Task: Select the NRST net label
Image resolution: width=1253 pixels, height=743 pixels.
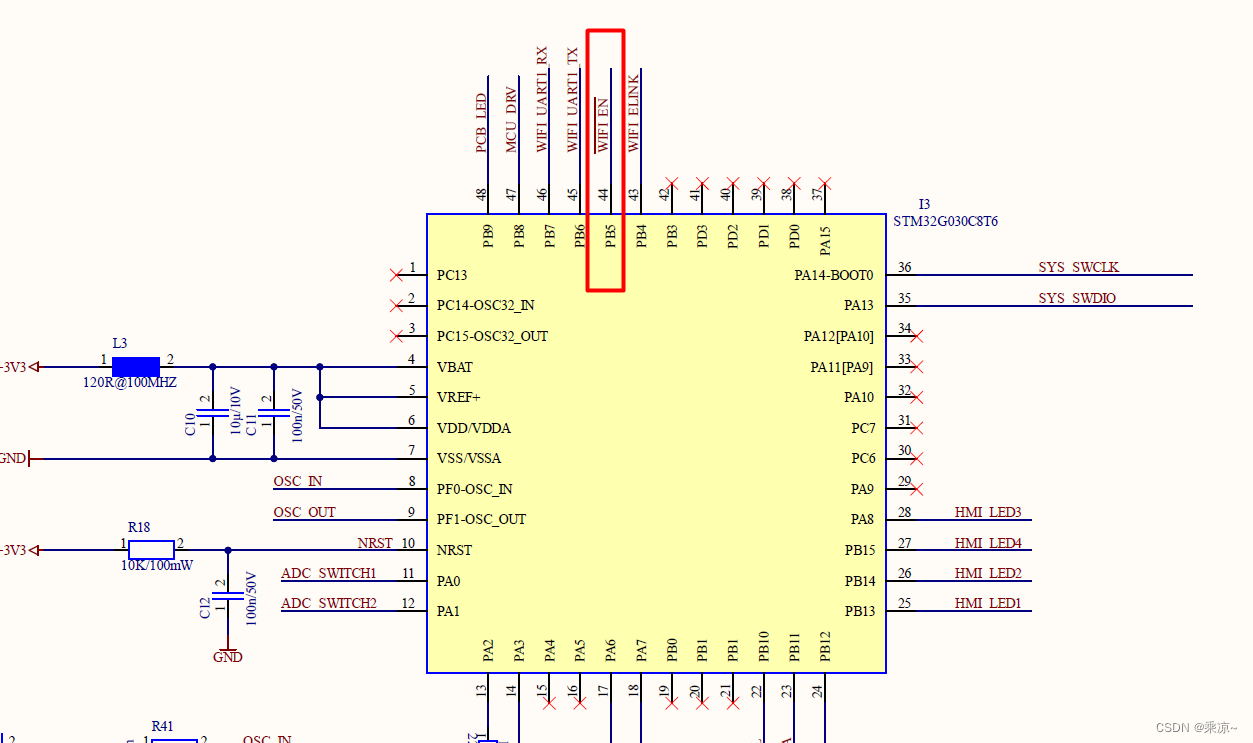Action: coord(376,542)
